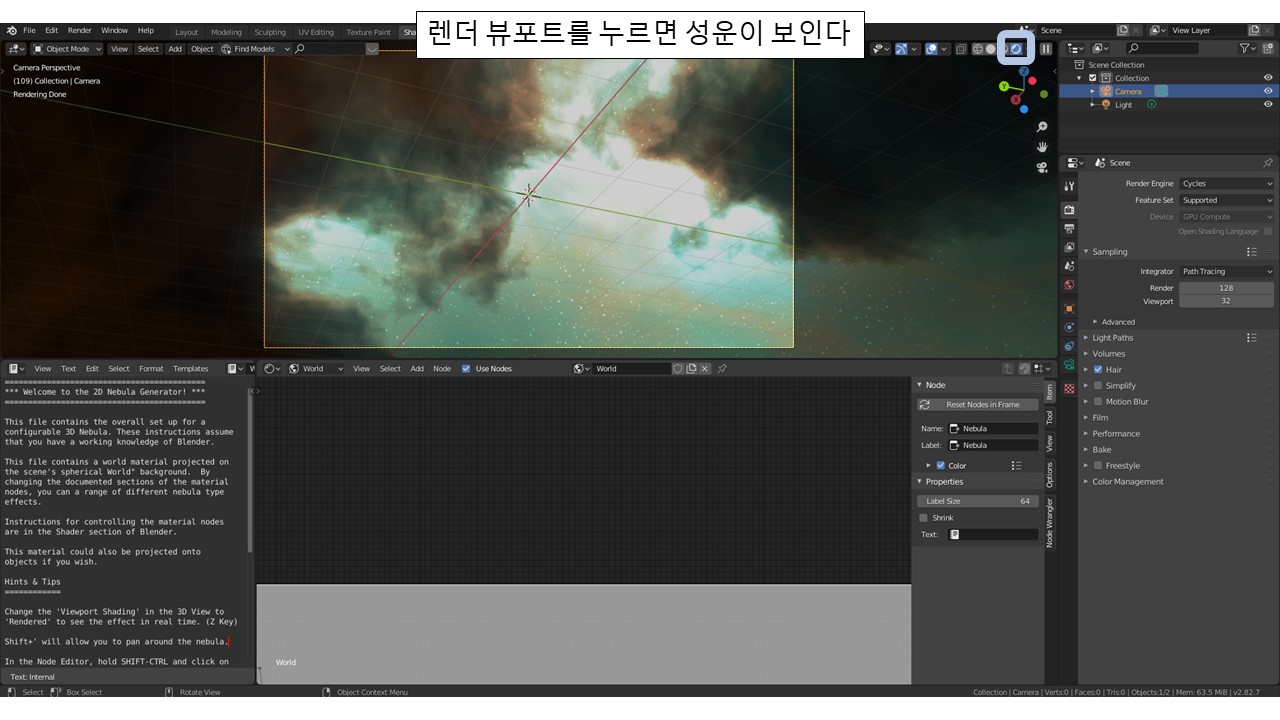Open the File menu

(x=29, y=30)
